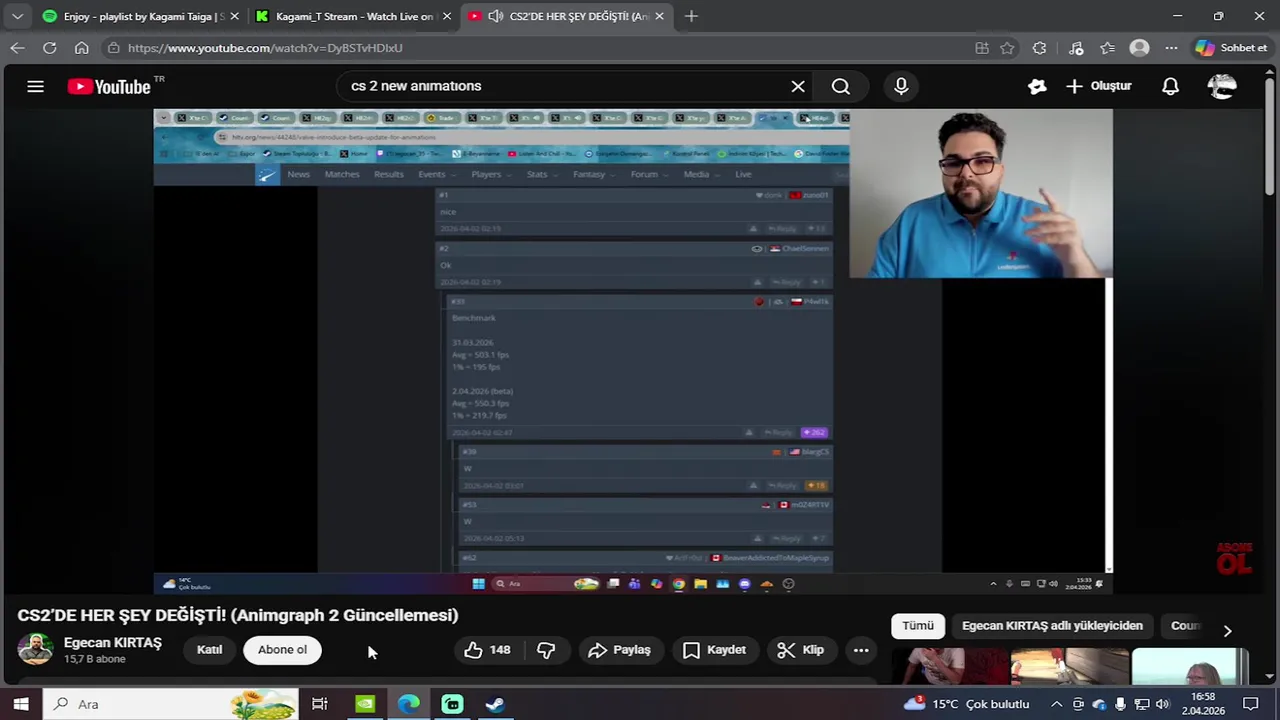This screenshot has width=1280, height=720.
Task: Open the clock and date flyout
Action: coord(1203,704)
